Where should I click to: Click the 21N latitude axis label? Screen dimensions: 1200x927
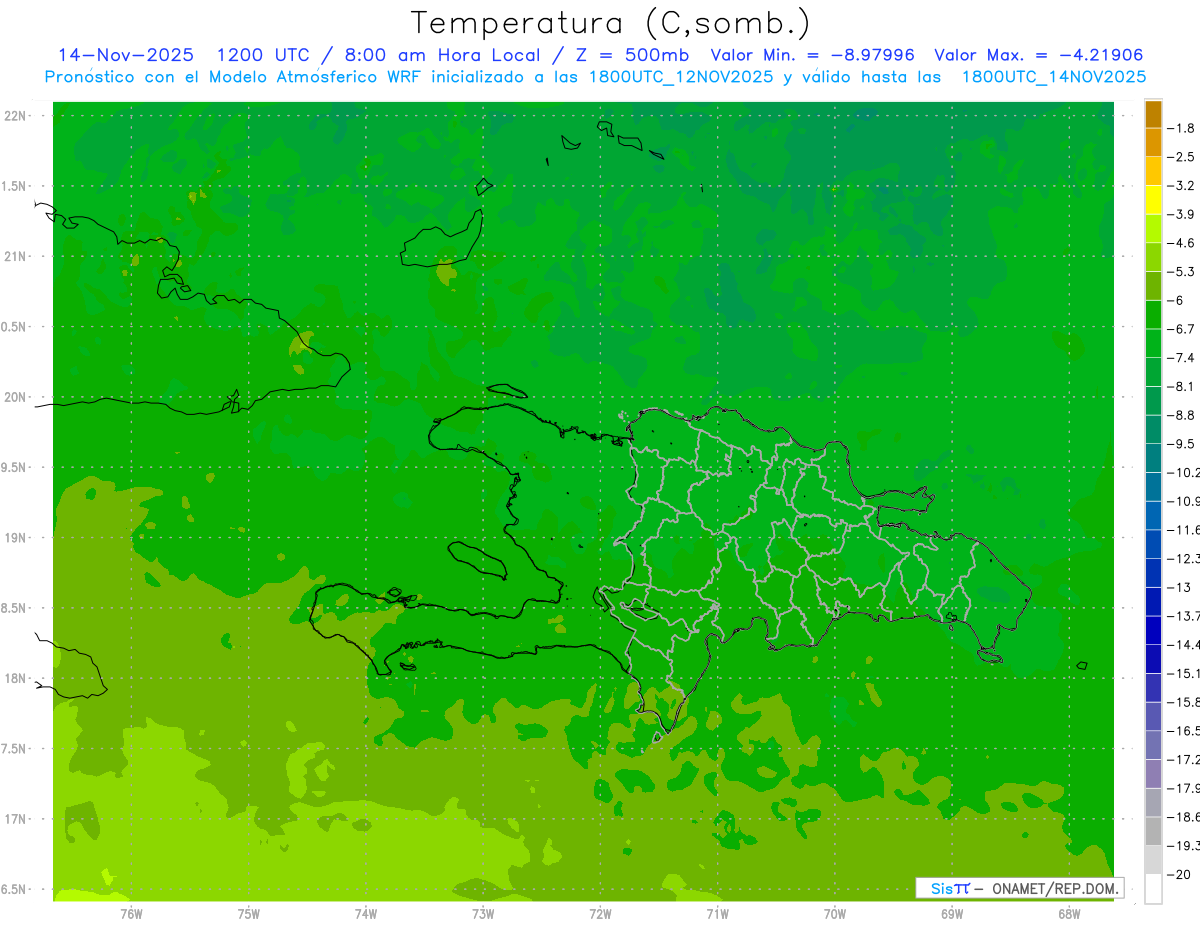click(17, 256)
